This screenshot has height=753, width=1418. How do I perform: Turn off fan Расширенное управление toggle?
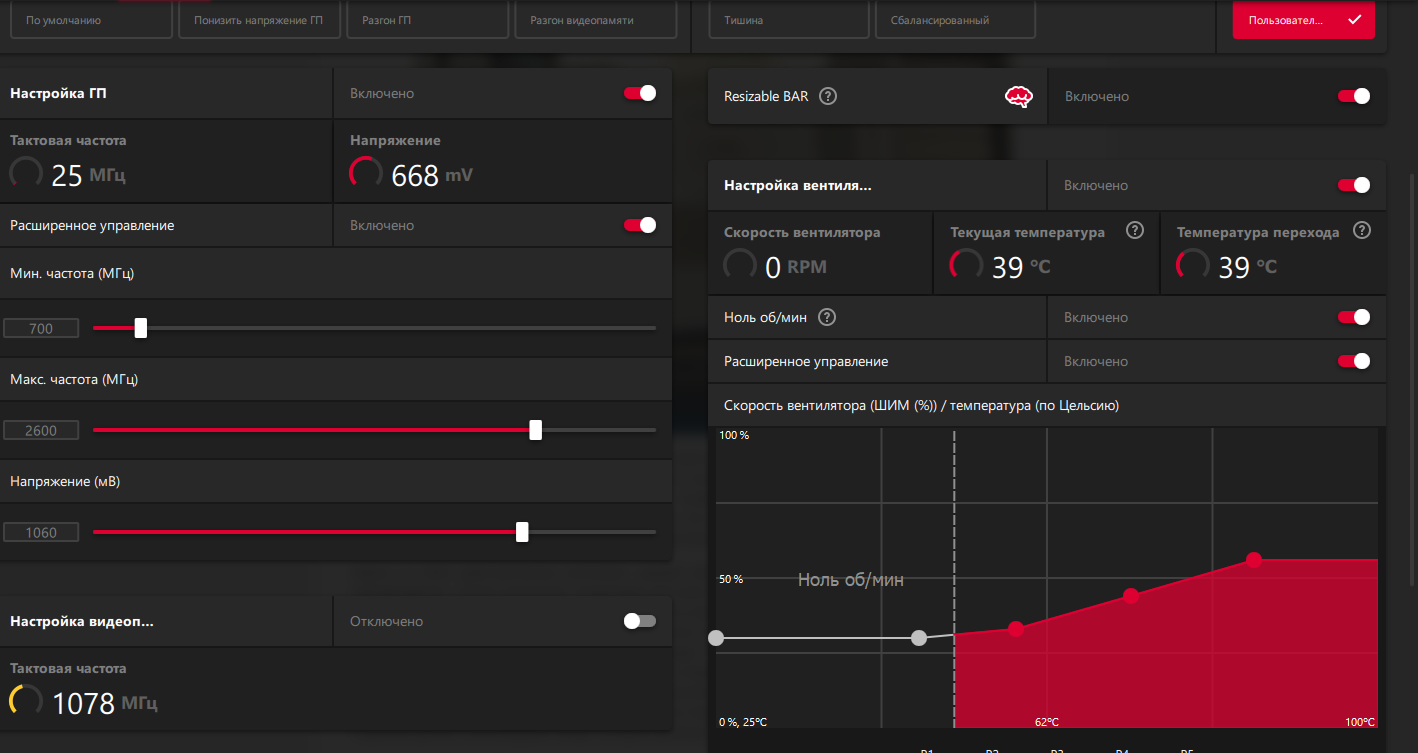coord(1354,361)
